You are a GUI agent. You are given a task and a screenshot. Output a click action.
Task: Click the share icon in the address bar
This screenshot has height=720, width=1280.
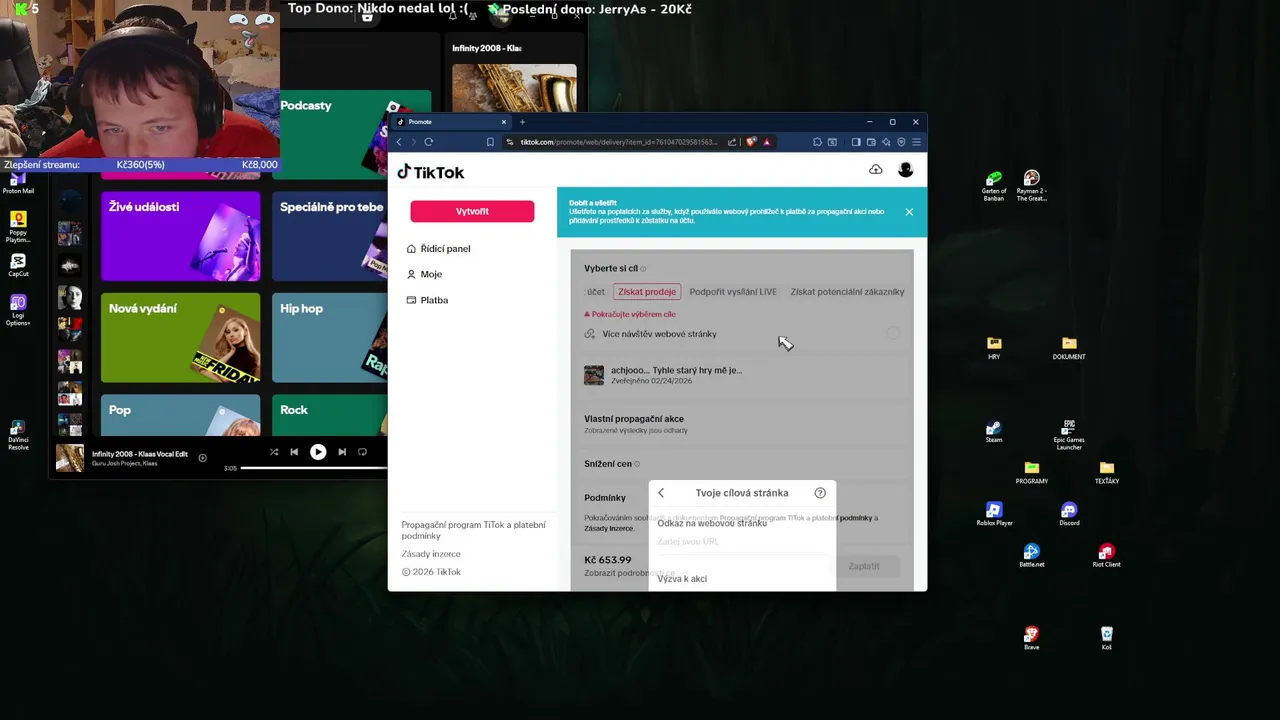click(x=732, y=142)
